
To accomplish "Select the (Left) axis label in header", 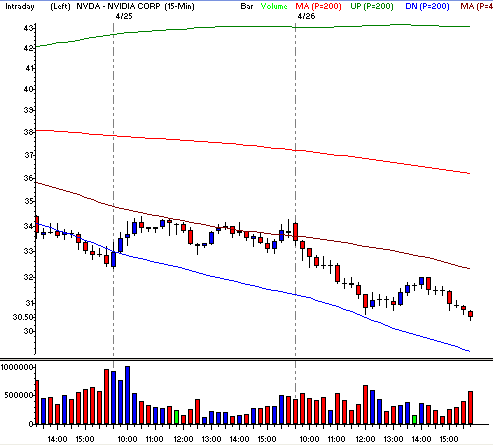I will [x=60, y=6].
